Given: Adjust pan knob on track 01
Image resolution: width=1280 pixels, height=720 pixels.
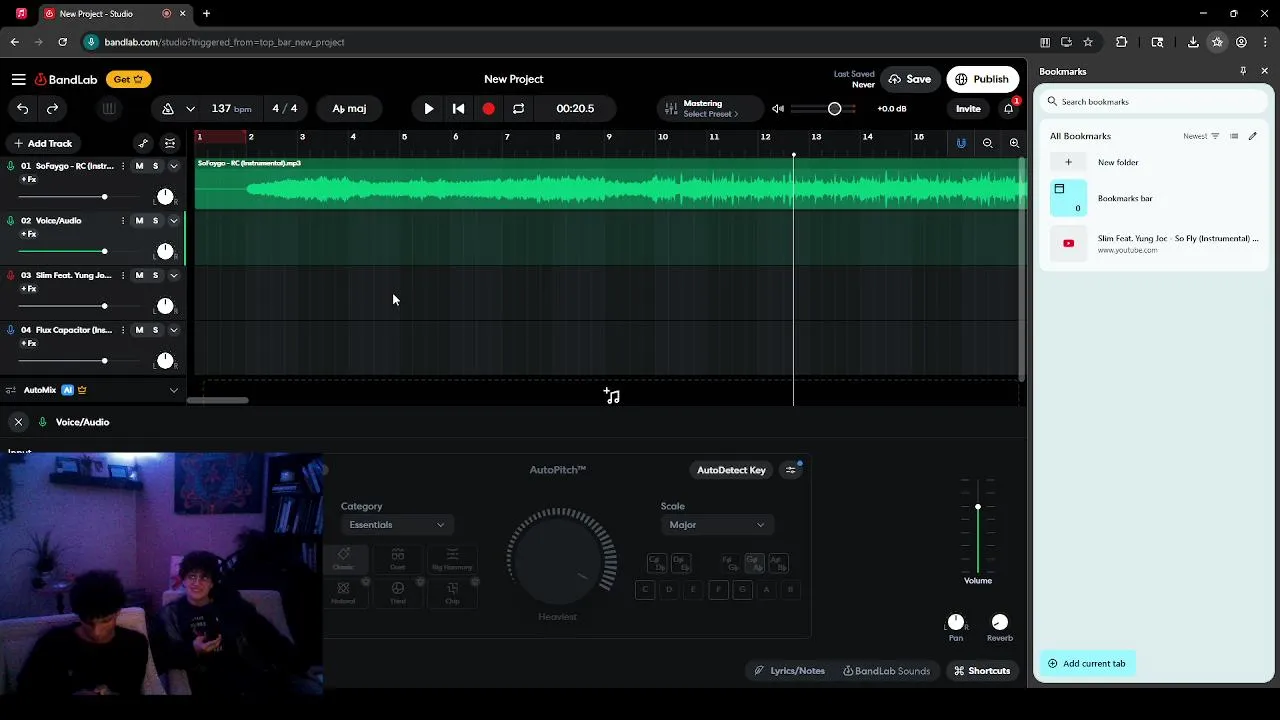Looking at the screenshot, I should tap(165, 196).
